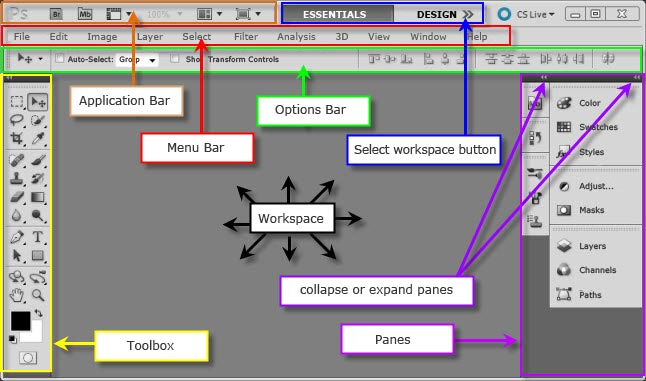
Task: Select the Zoom magnifier tool
Action: tap(37, 295)
